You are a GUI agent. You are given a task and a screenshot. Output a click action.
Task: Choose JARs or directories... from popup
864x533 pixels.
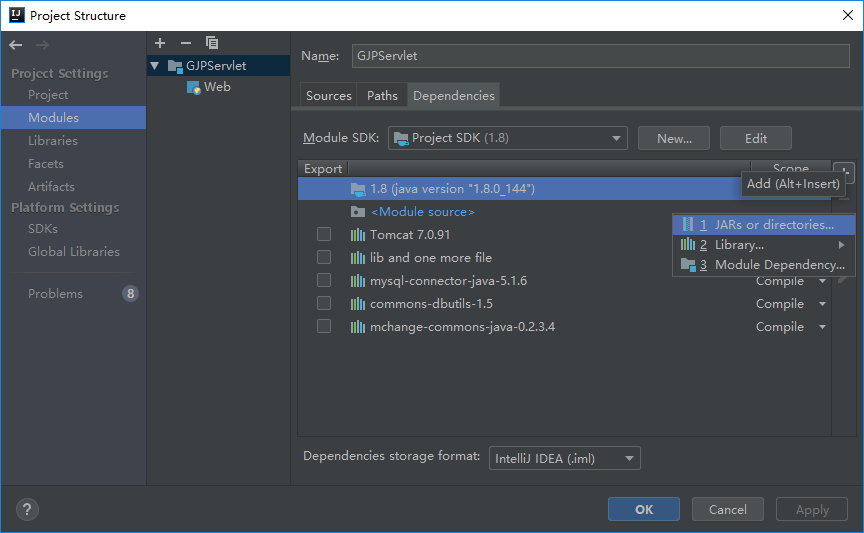pyautogui.click(x=764, y=225)
